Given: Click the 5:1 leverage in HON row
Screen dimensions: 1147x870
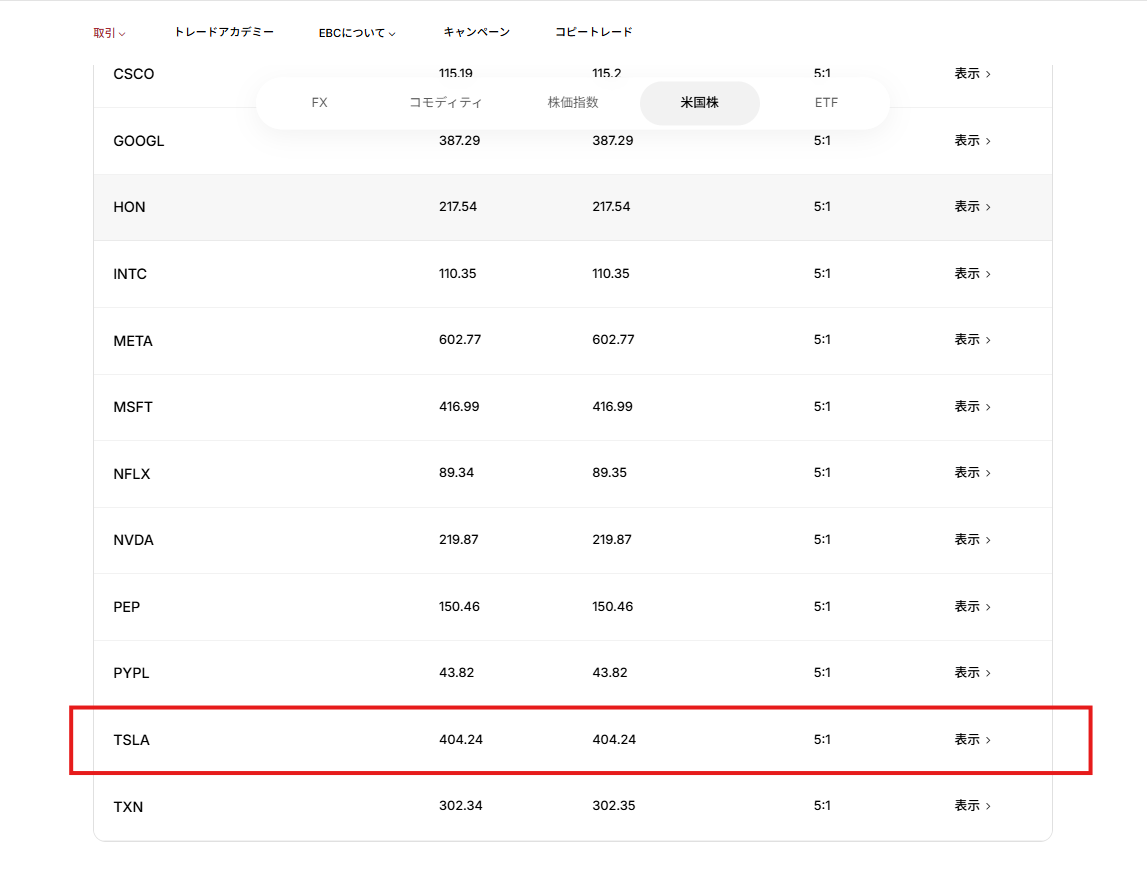Looking at the screenshot, I should click(822, 206).
